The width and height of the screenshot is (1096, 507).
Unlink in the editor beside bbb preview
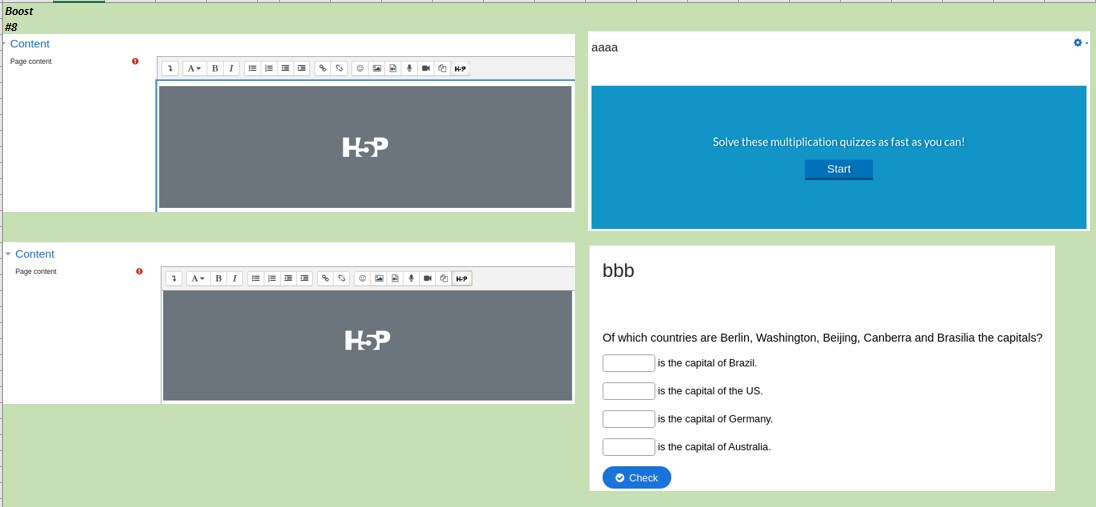click(342, 278)
